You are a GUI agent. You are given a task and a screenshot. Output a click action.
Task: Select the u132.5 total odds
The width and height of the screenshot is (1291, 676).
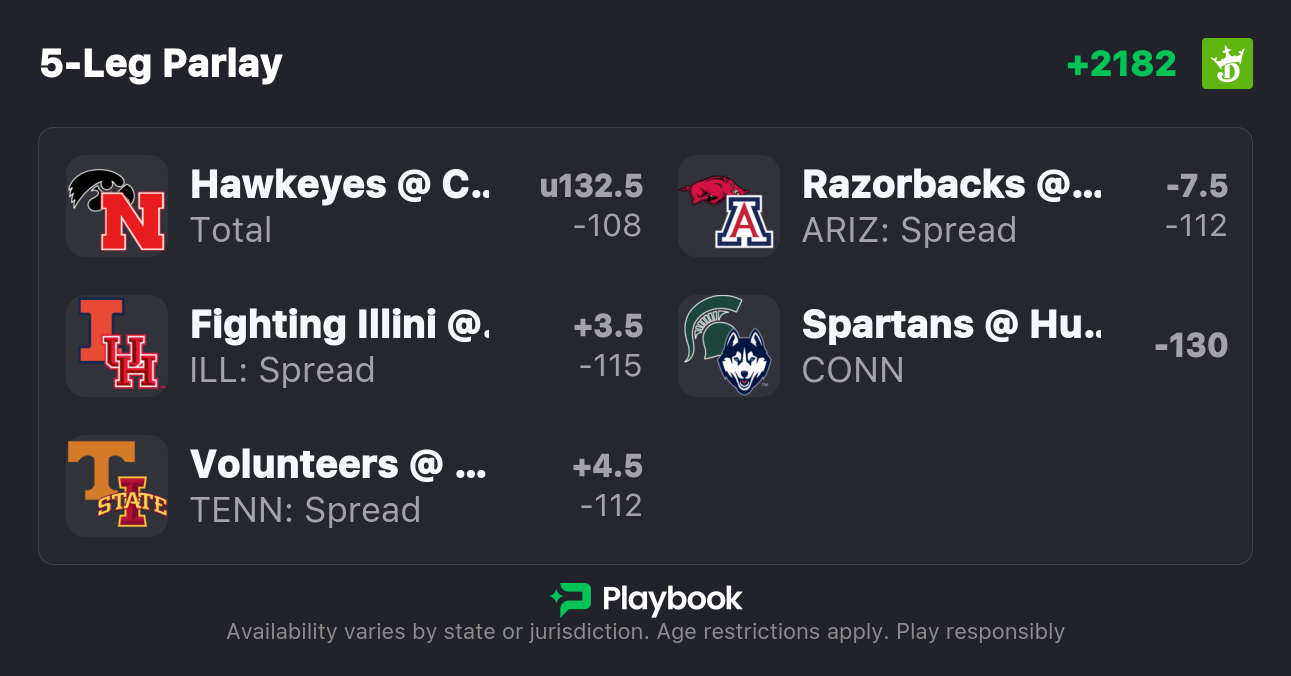point(591,186)
